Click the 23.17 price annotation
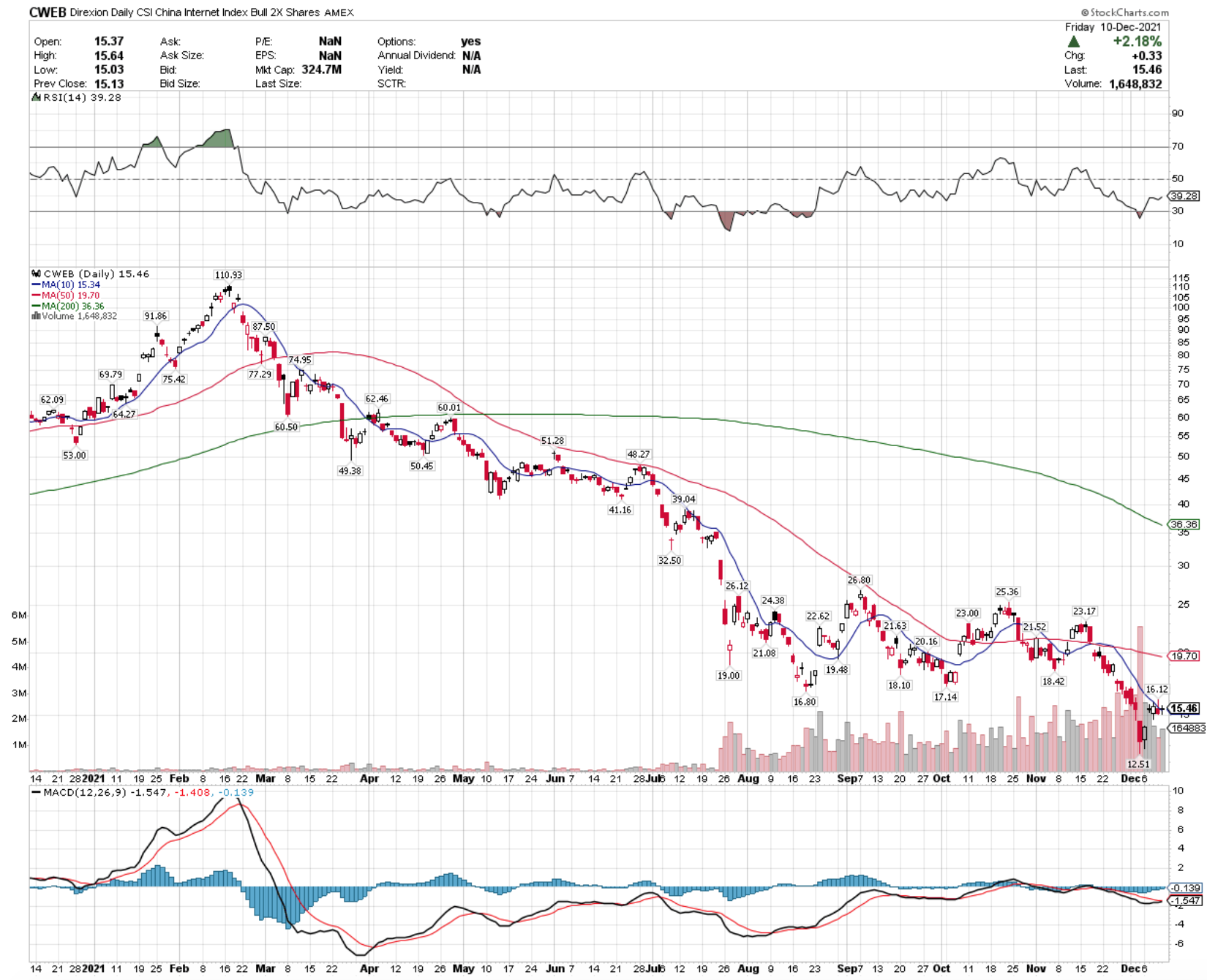This screenshot has width=1207, height=980. click(1084, 611)
